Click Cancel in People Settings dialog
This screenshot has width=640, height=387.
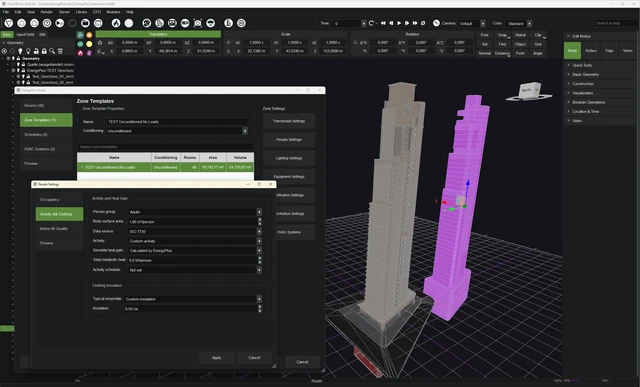coord(254,358)
